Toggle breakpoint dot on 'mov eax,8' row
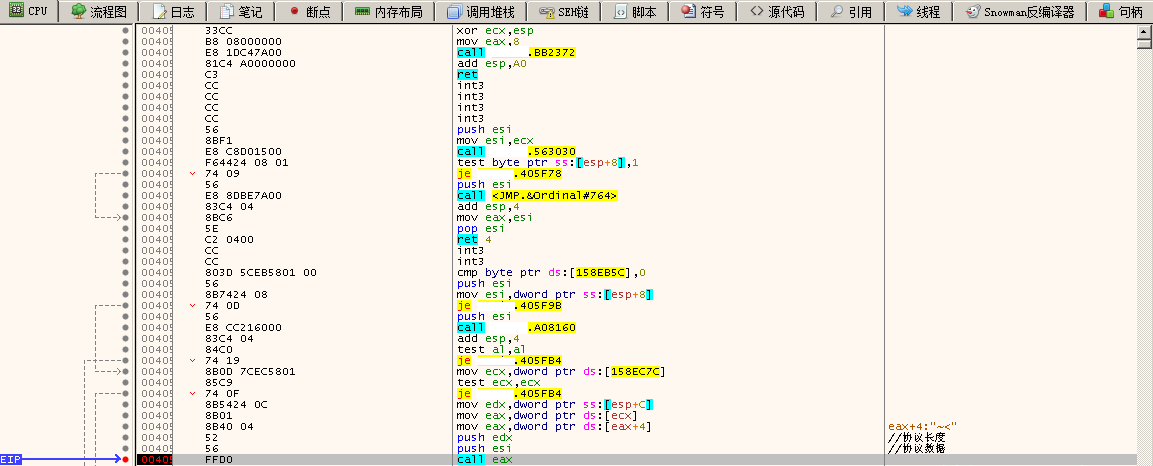1153x466 pixels. tap(126, 42)
